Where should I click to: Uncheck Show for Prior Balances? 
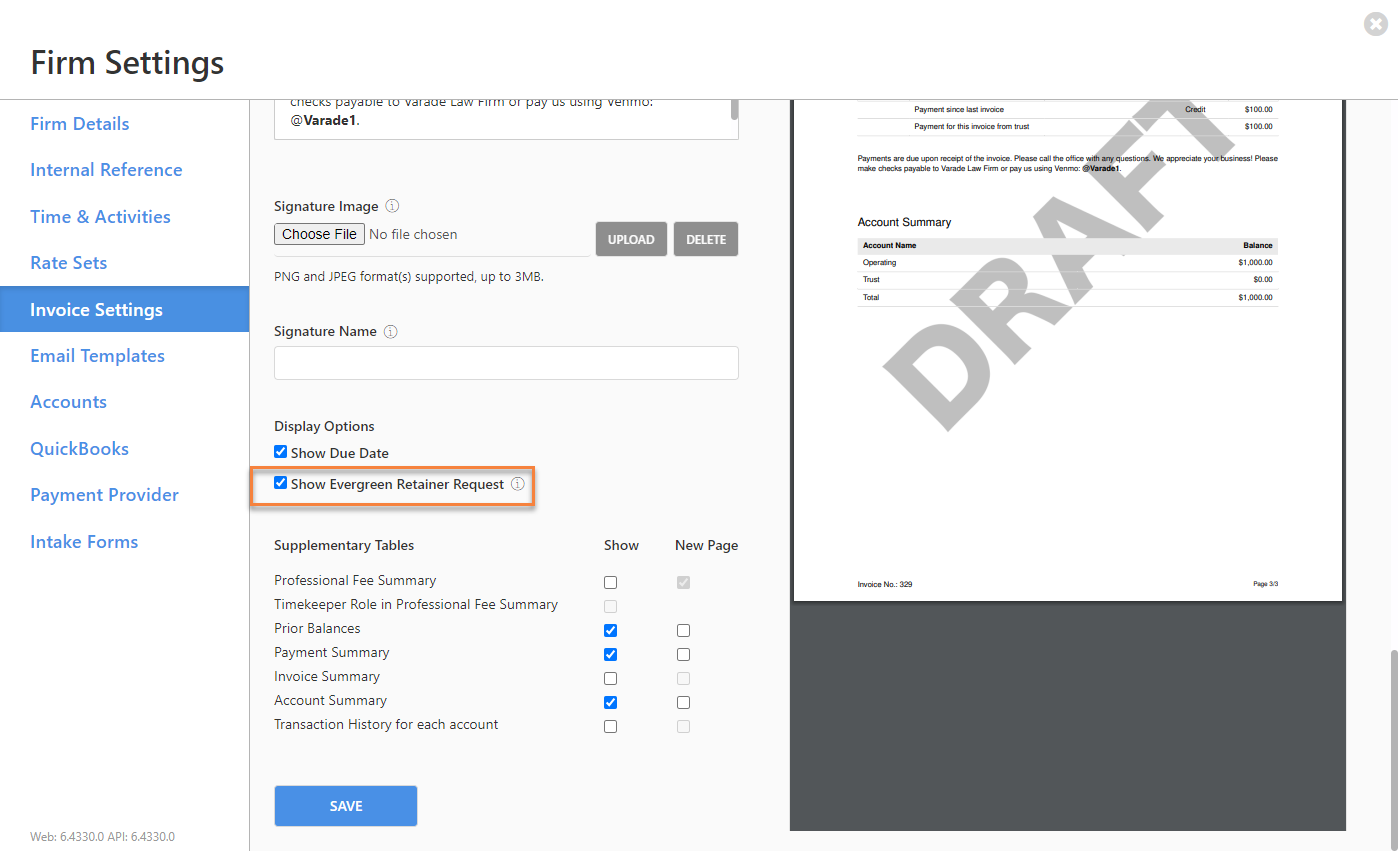(x=610, y=630)
